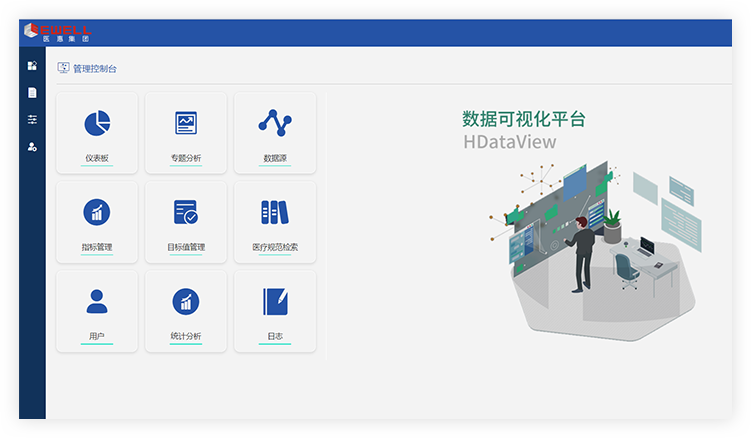Viewport: 751px width, 438px height.
Task: Select the sidebar document icon
Action: [x=32, y=92]
